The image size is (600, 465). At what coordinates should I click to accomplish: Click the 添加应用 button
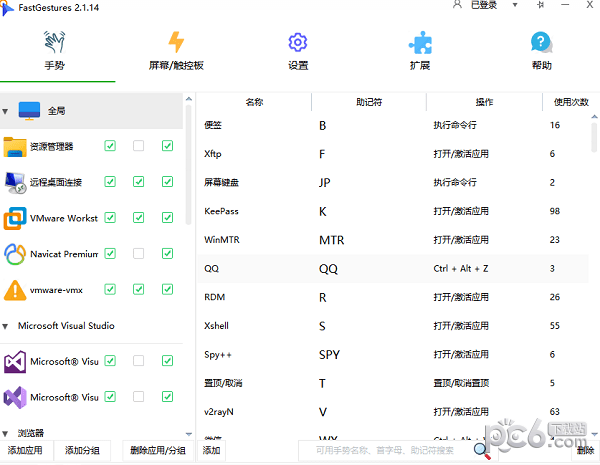[26, 451]
